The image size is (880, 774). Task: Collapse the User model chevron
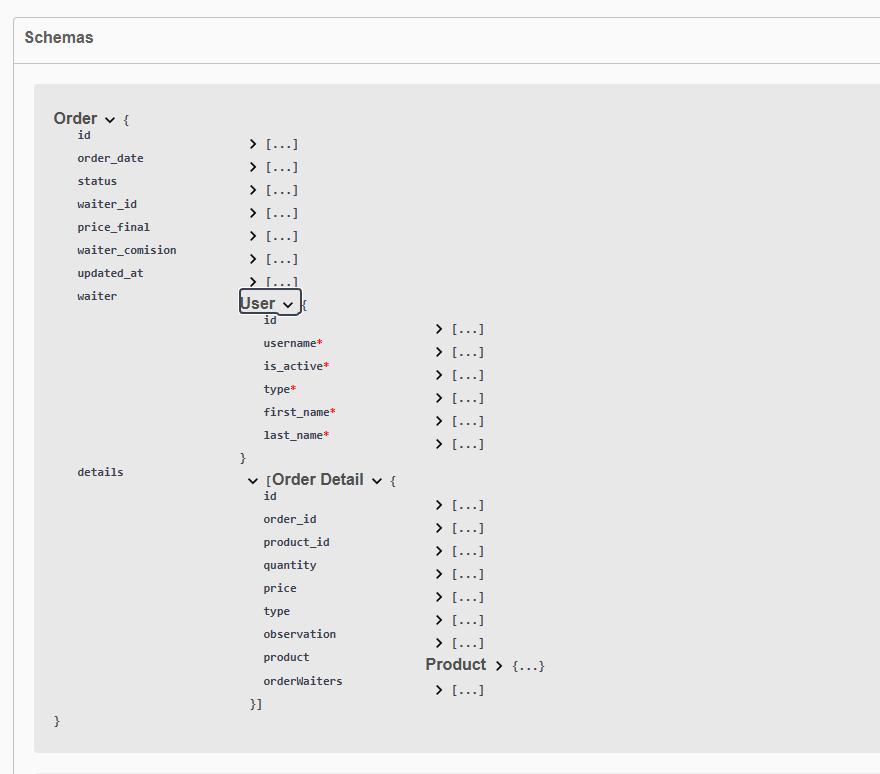click(288, 304)
